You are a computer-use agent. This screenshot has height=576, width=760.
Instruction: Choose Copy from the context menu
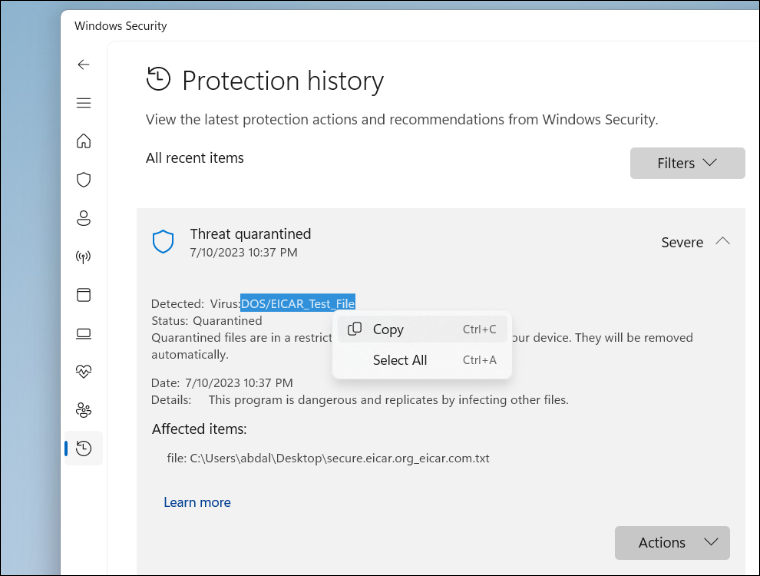coord(388,329)
